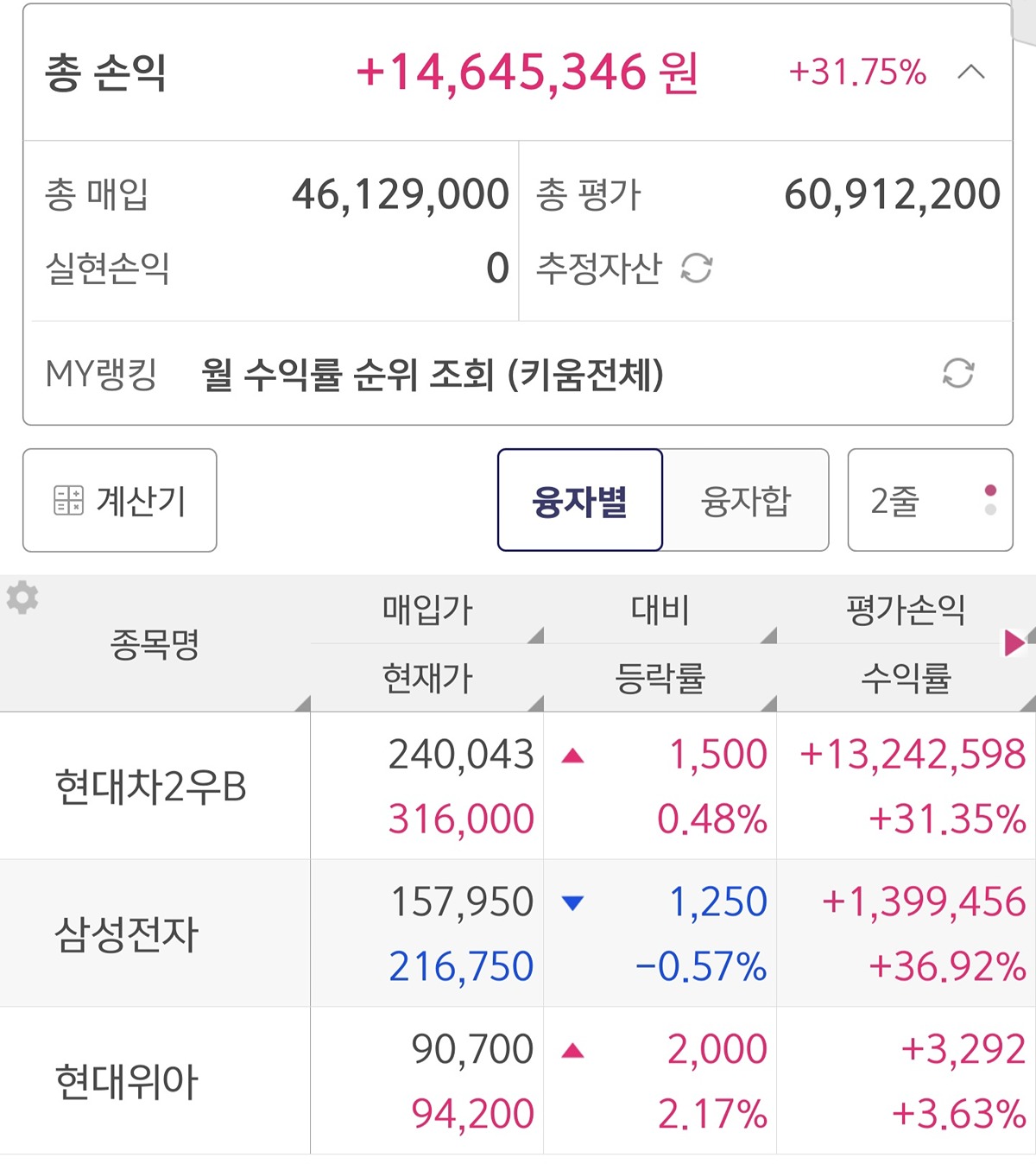The height and width of the screenshot is (1164, 1036).
Task: Click the red up arrow for 현대위아
Action: [572, 1051]
